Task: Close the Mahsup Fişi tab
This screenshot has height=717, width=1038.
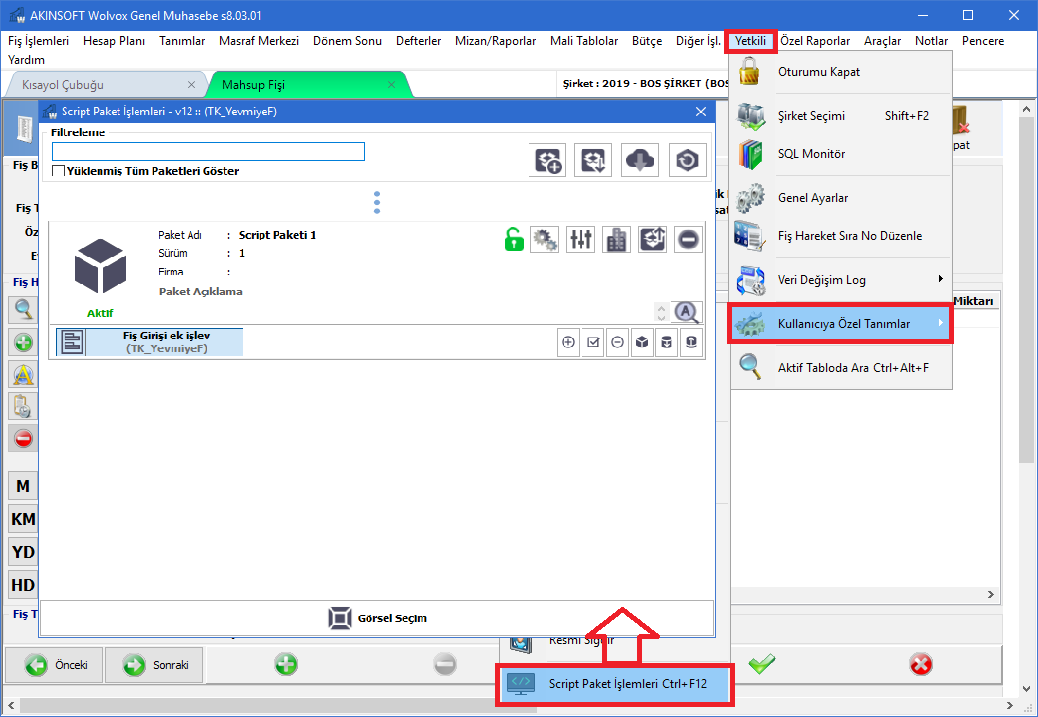Action: point(391,85)
